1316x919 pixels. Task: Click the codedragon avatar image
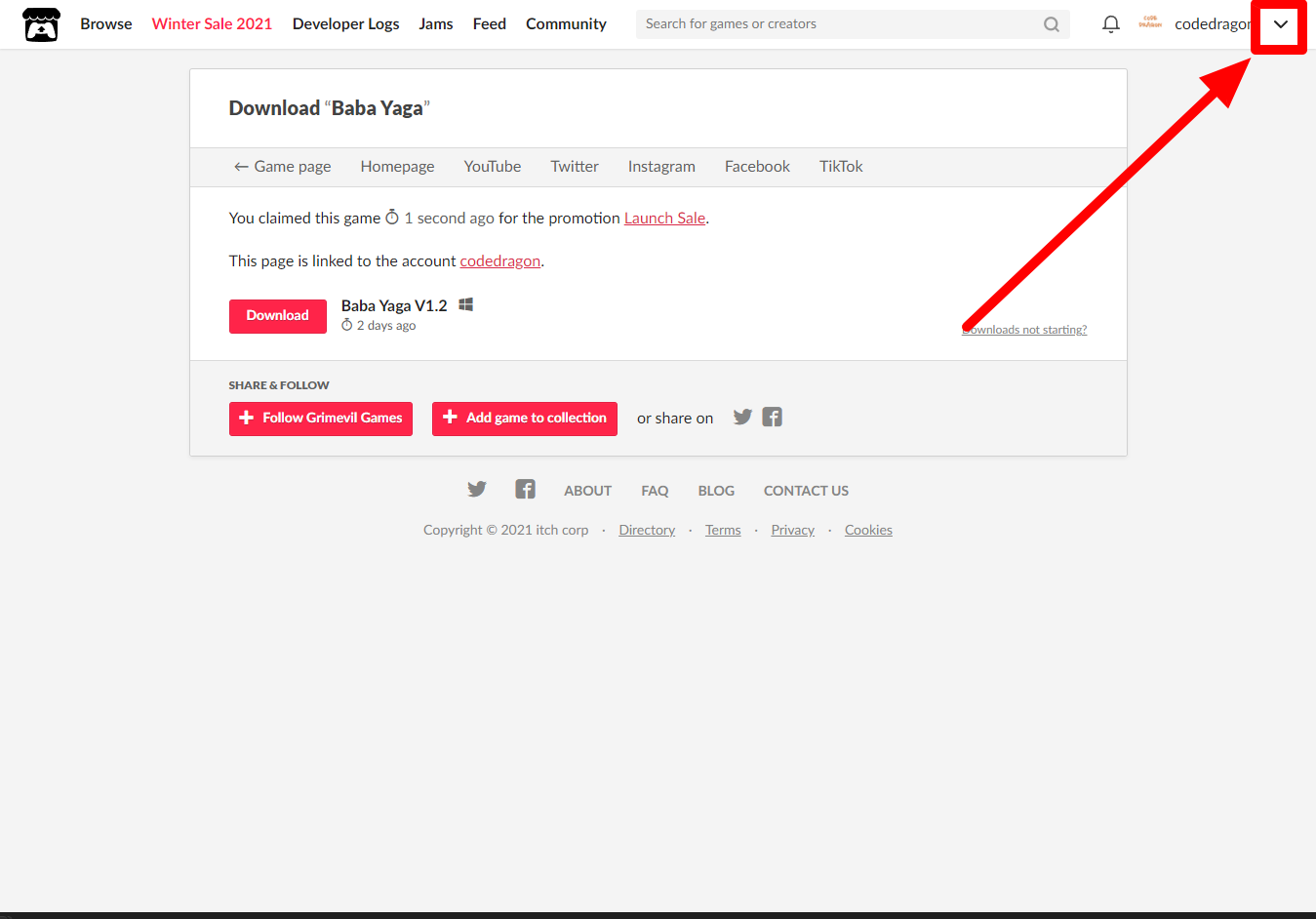pos(1150,23)
